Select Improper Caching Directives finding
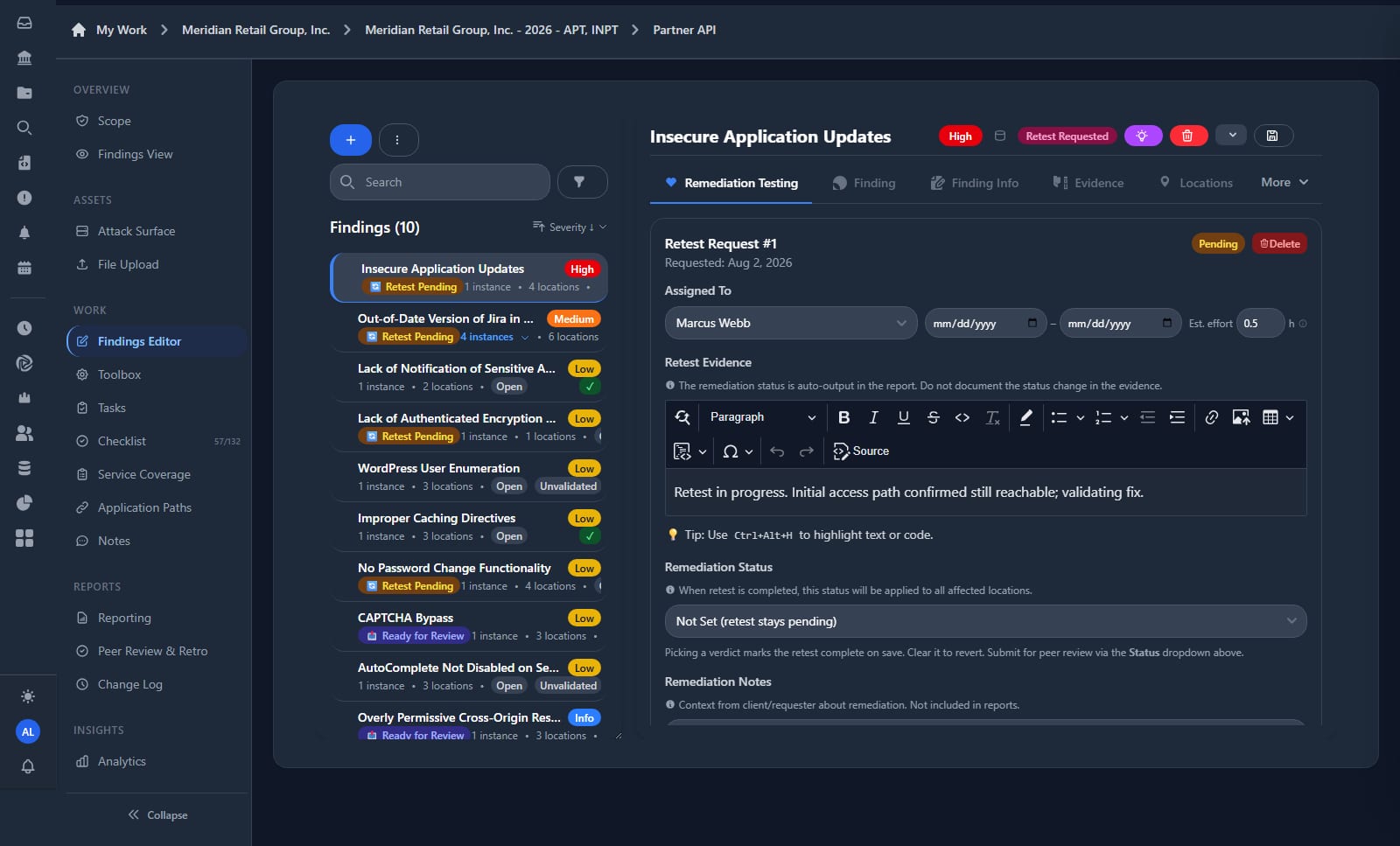1400x846 pixels. click(469, 527)
